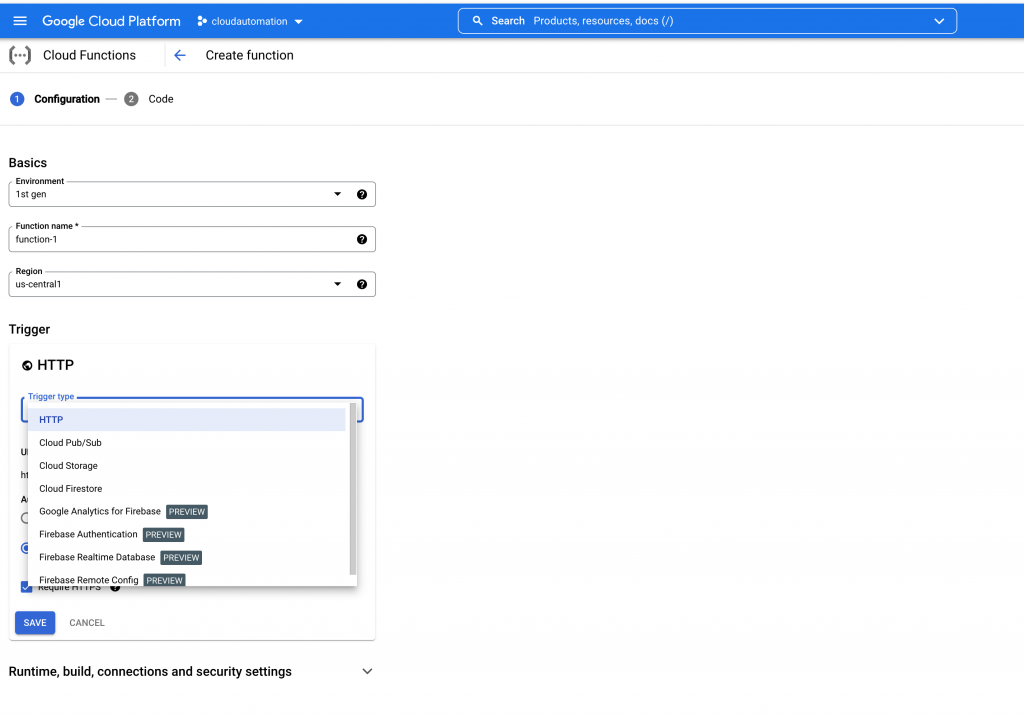This screenshot has width=1024, height=716.
Task: Open the hamburger navigation menu
Action: (x=20, y=21)
